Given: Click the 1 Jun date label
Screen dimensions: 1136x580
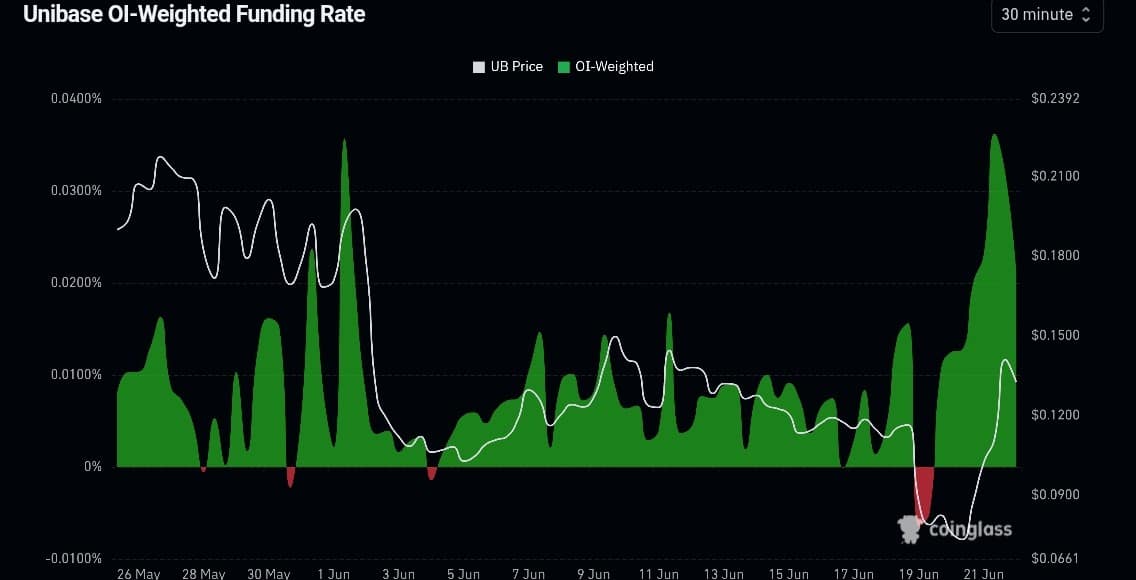Looking at the screenshot, I should (333, 573).
